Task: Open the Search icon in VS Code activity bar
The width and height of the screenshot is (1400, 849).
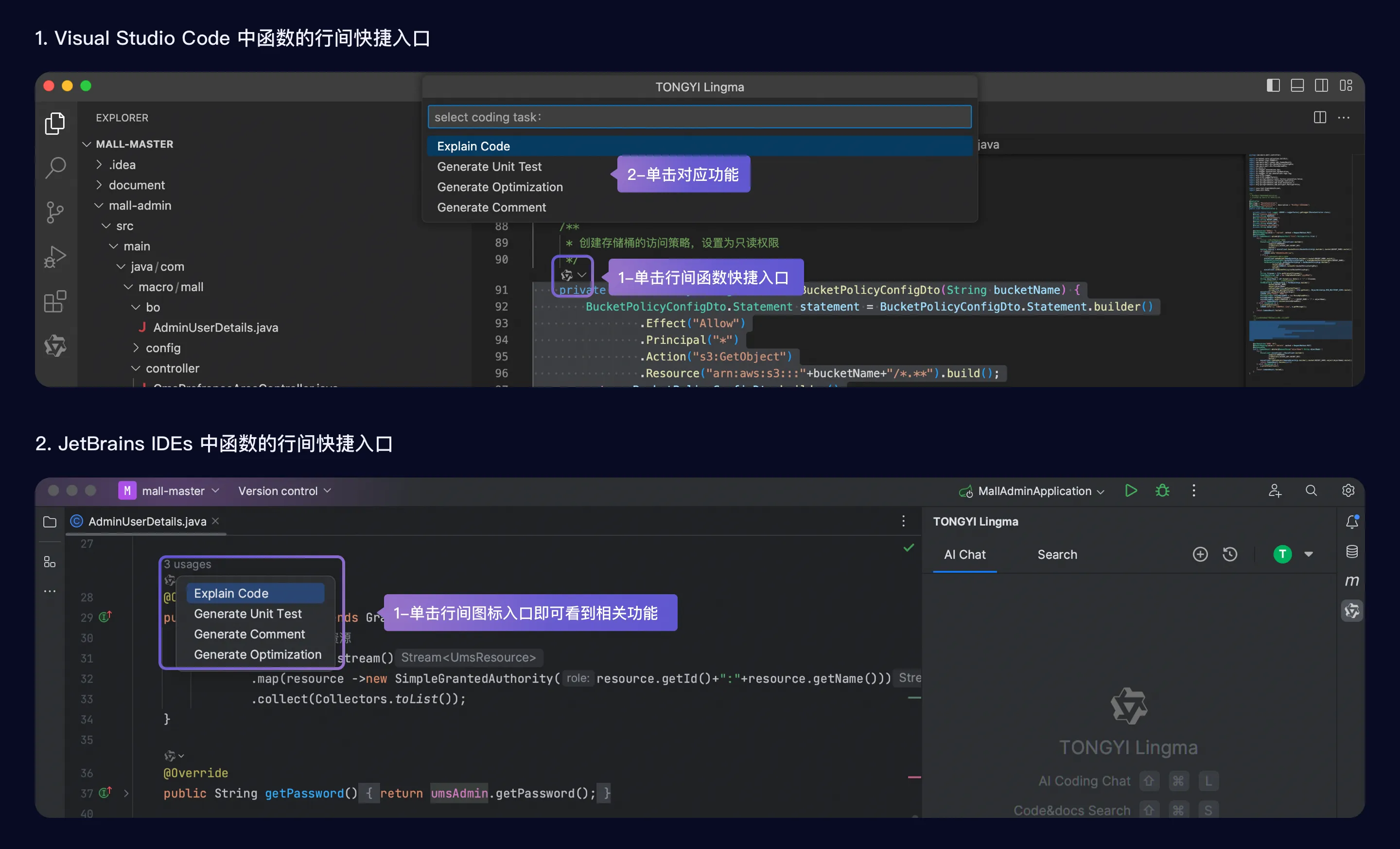Action: [55, 168]
